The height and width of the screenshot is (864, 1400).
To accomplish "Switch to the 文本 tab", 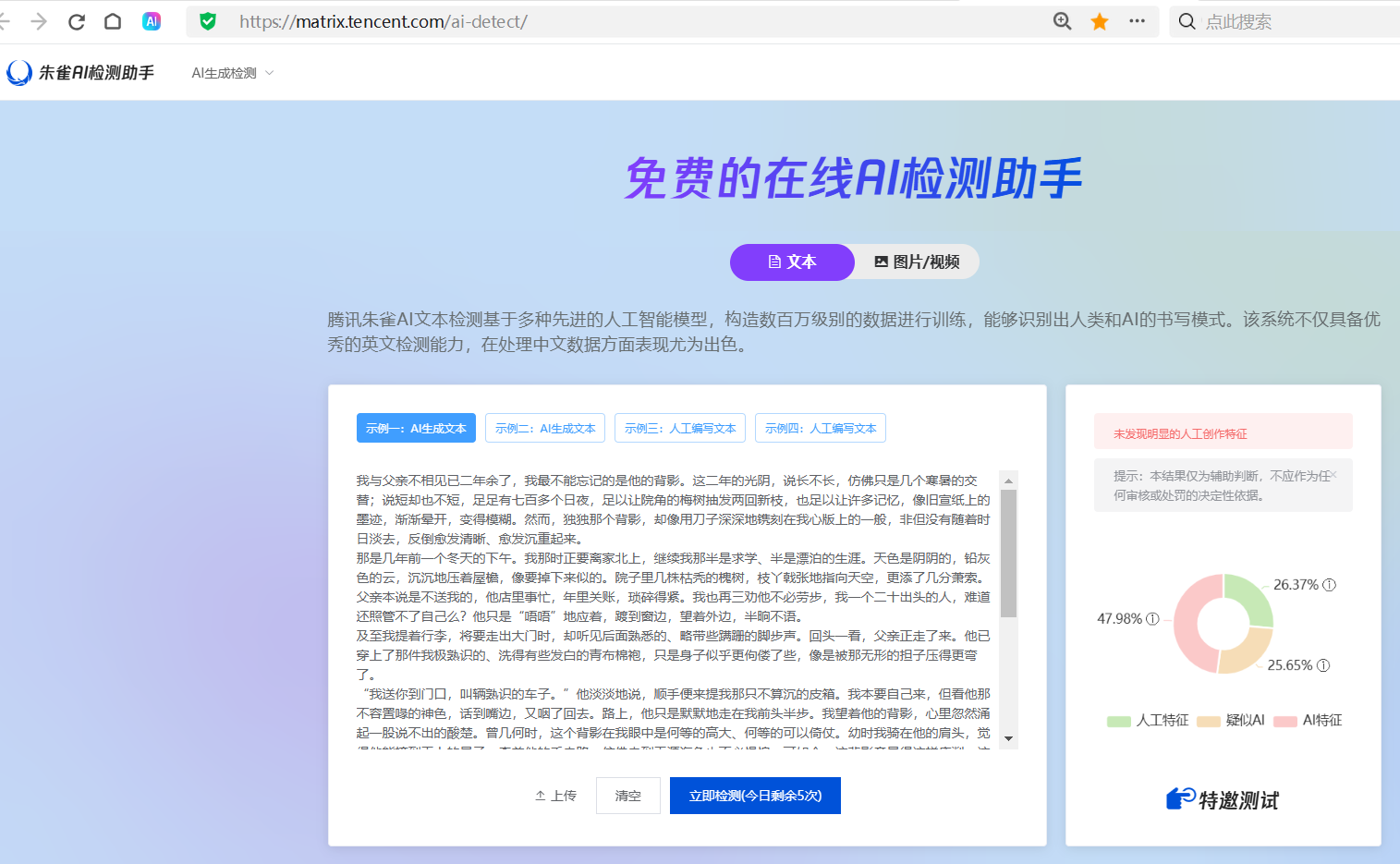I will 792,262.
